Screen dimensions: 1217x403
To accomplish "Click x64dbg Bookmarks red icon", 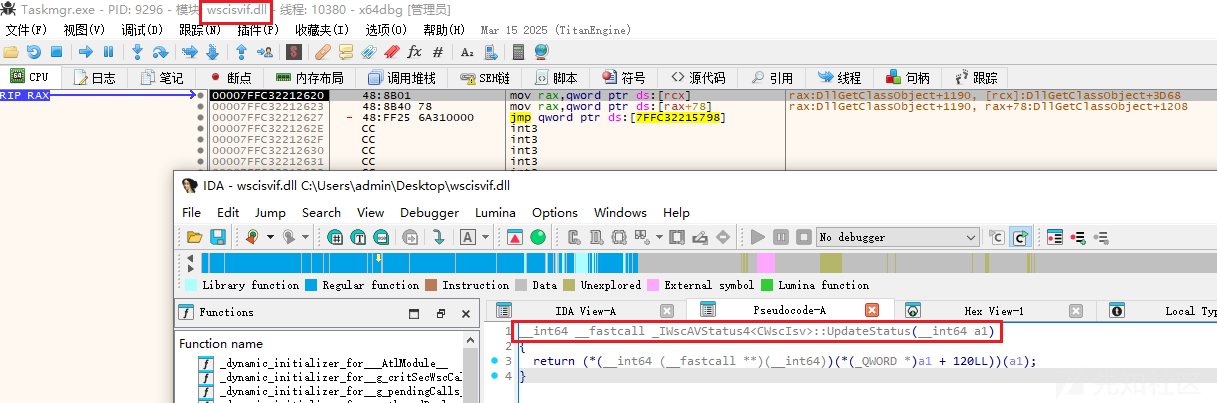I will 391,51.
